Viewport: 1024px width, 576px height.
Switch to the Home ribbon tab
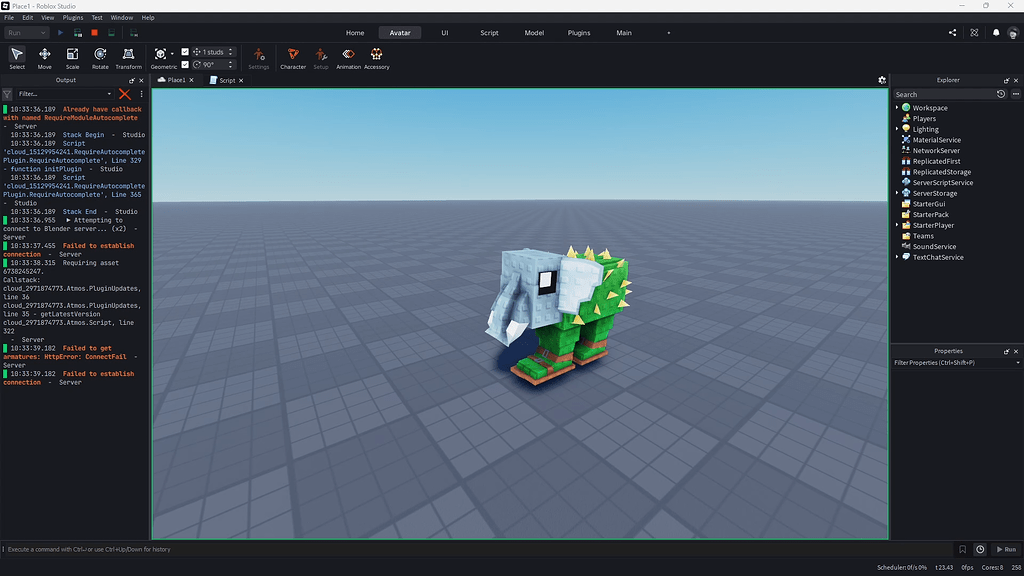pos(355,33)
